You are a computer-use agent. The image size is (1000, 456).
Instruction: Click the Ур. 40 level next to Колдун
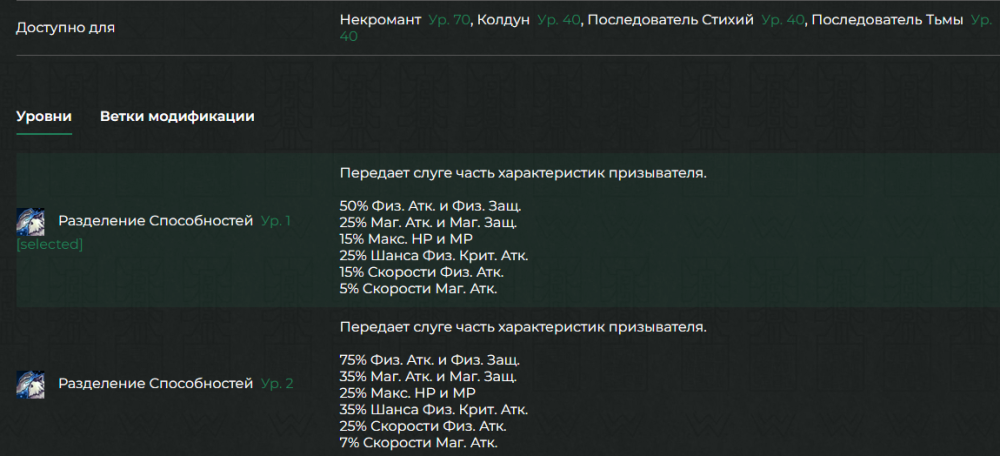coord(559,20)
